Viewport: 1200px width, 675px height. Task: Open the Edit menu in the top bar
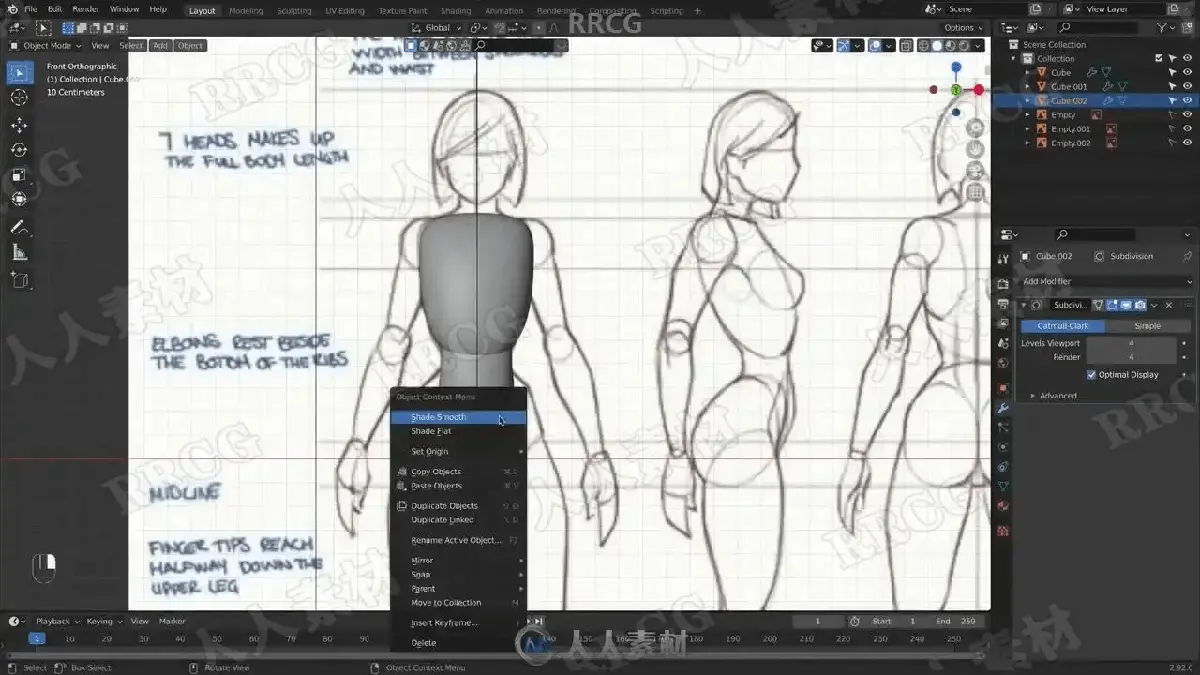pyautogui.click(x=55, y=9)
